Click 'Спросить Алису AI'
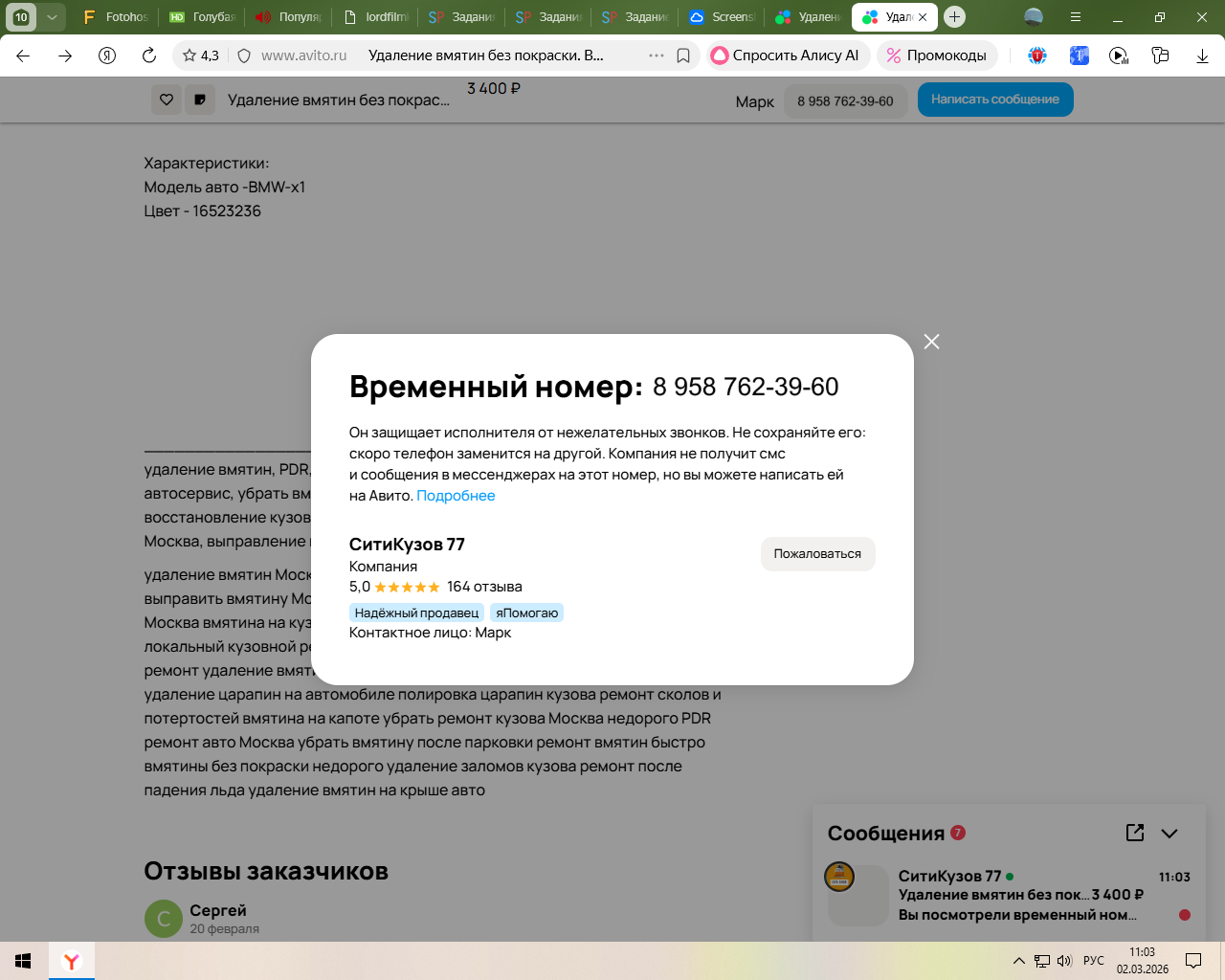1225x980 pixels. click(789, 56)
